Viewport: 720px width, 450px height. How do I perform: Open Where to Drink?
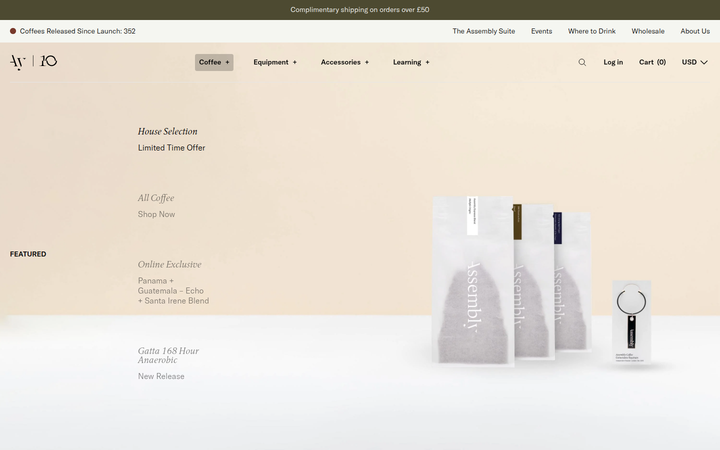[591, 31]
